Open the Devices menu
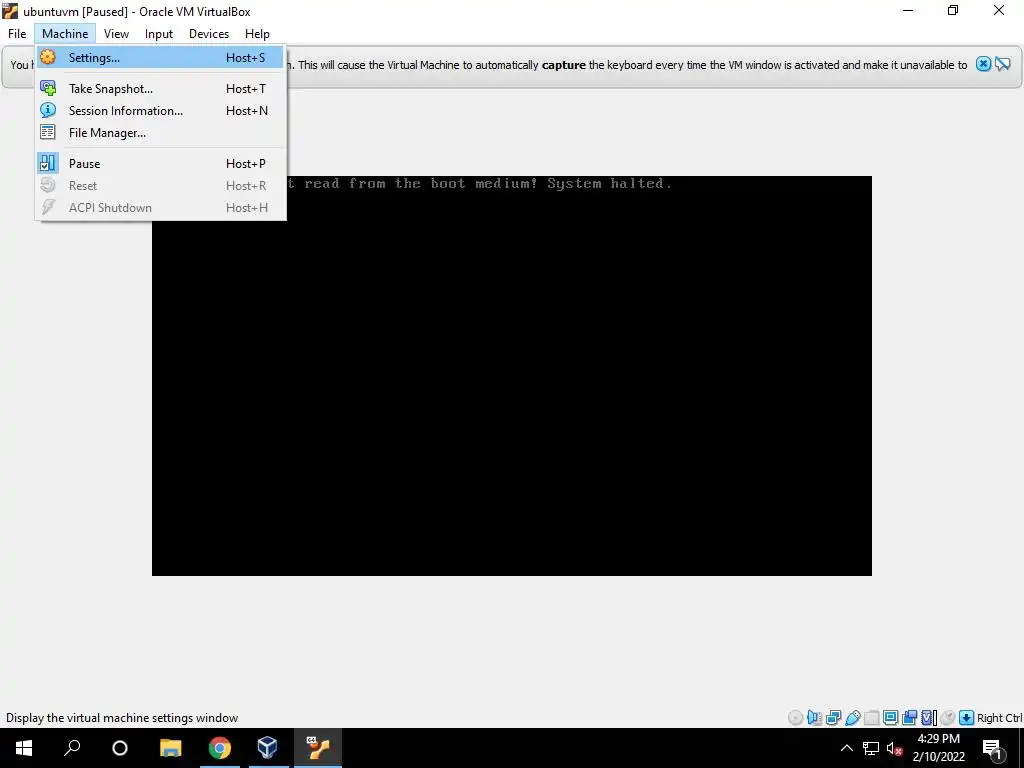The image size is (1024, 768). coord(209,33)
